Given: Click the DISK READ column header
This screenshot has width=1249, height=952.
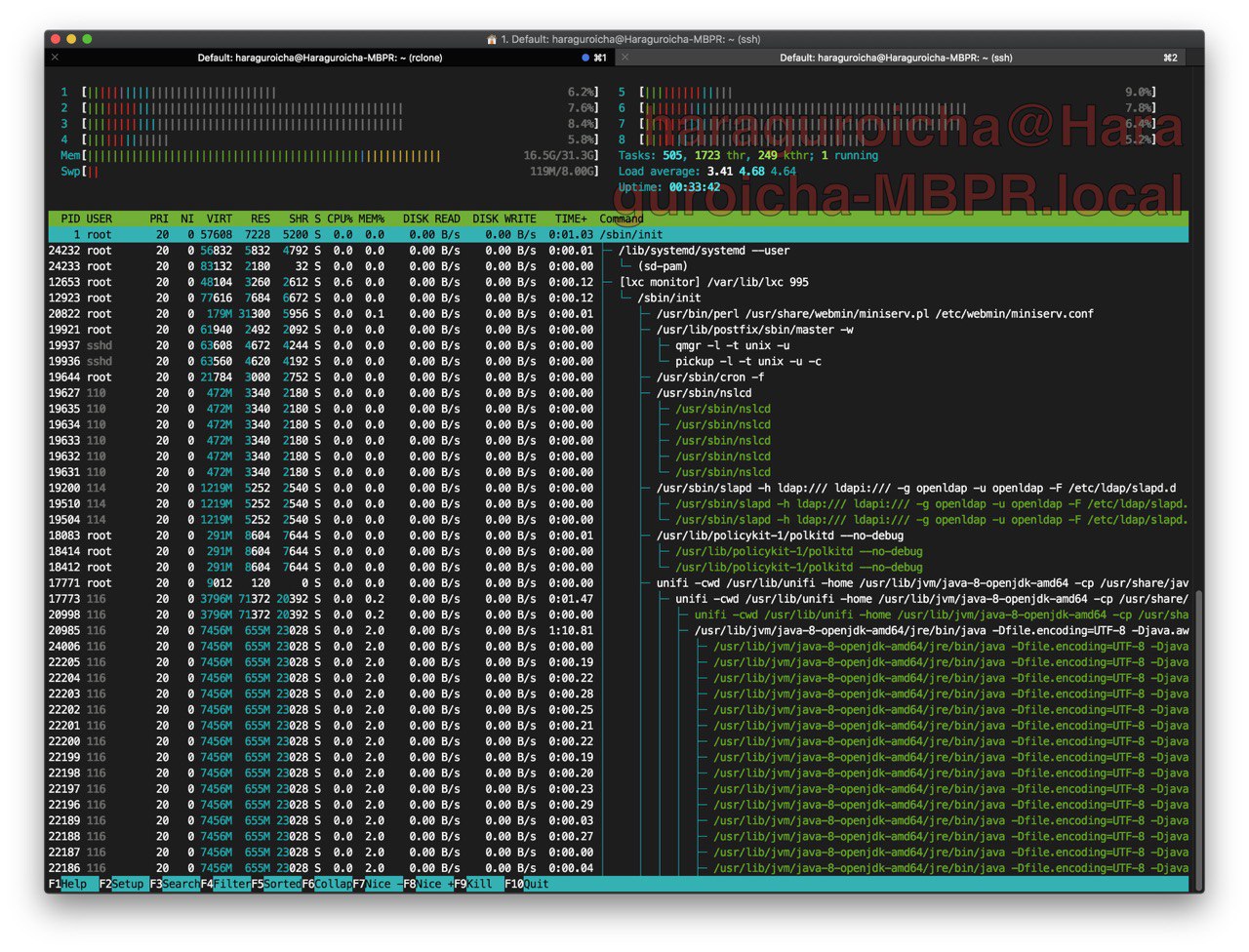Looking at the screenshot, I should coord(431,218).
